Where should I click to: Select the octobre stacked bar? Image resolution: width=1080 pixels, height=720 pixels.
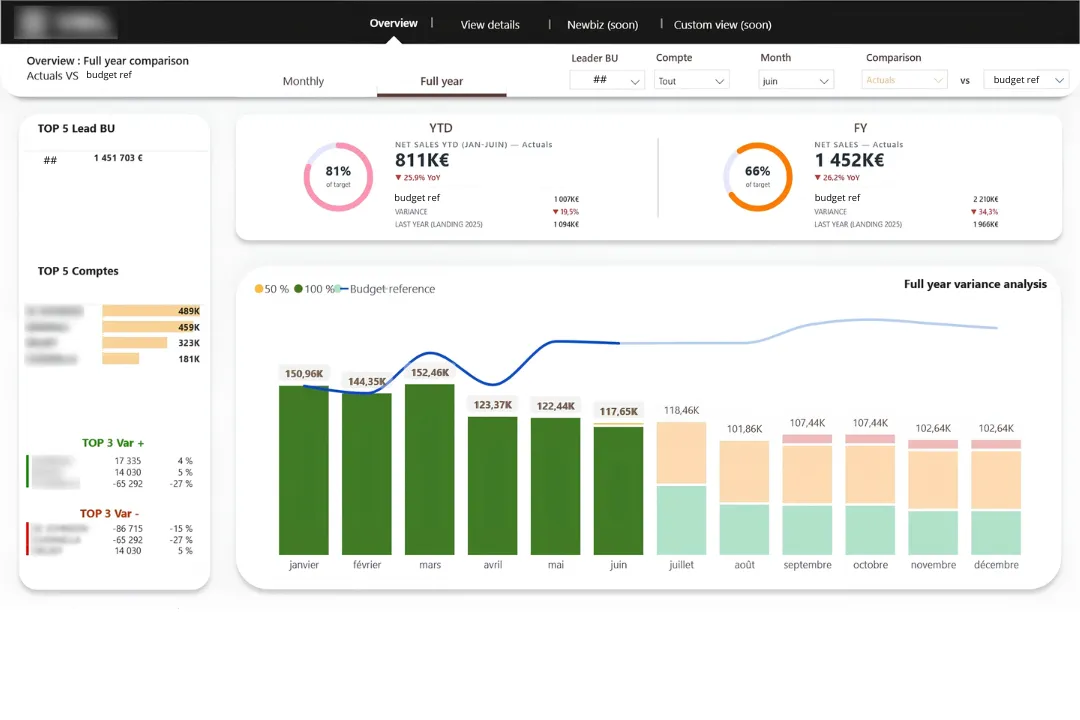[x=870, y=495]
